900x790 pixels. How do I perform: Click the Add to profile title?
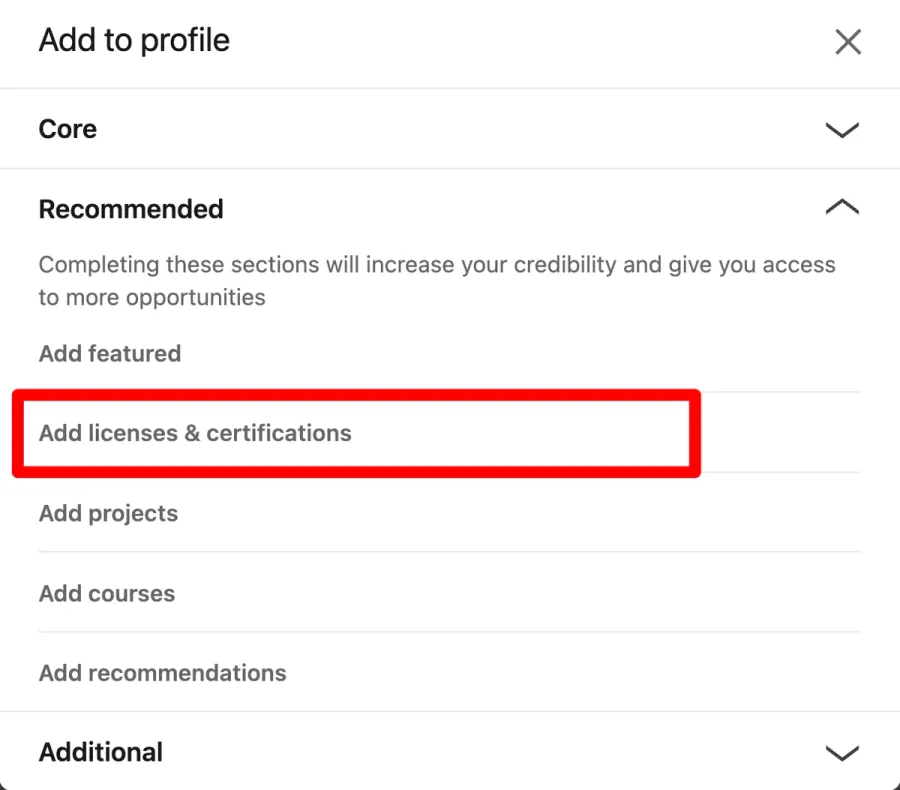134,40
